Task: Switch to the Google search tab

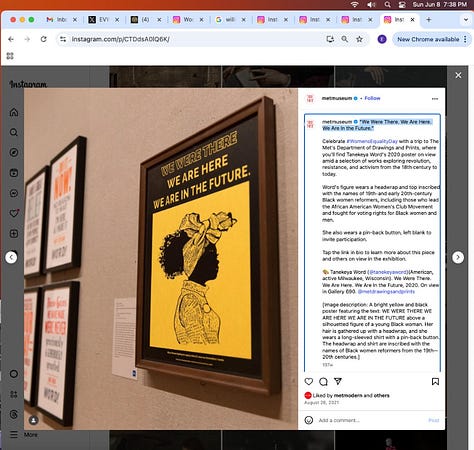Action: click(x=226, y=20)
